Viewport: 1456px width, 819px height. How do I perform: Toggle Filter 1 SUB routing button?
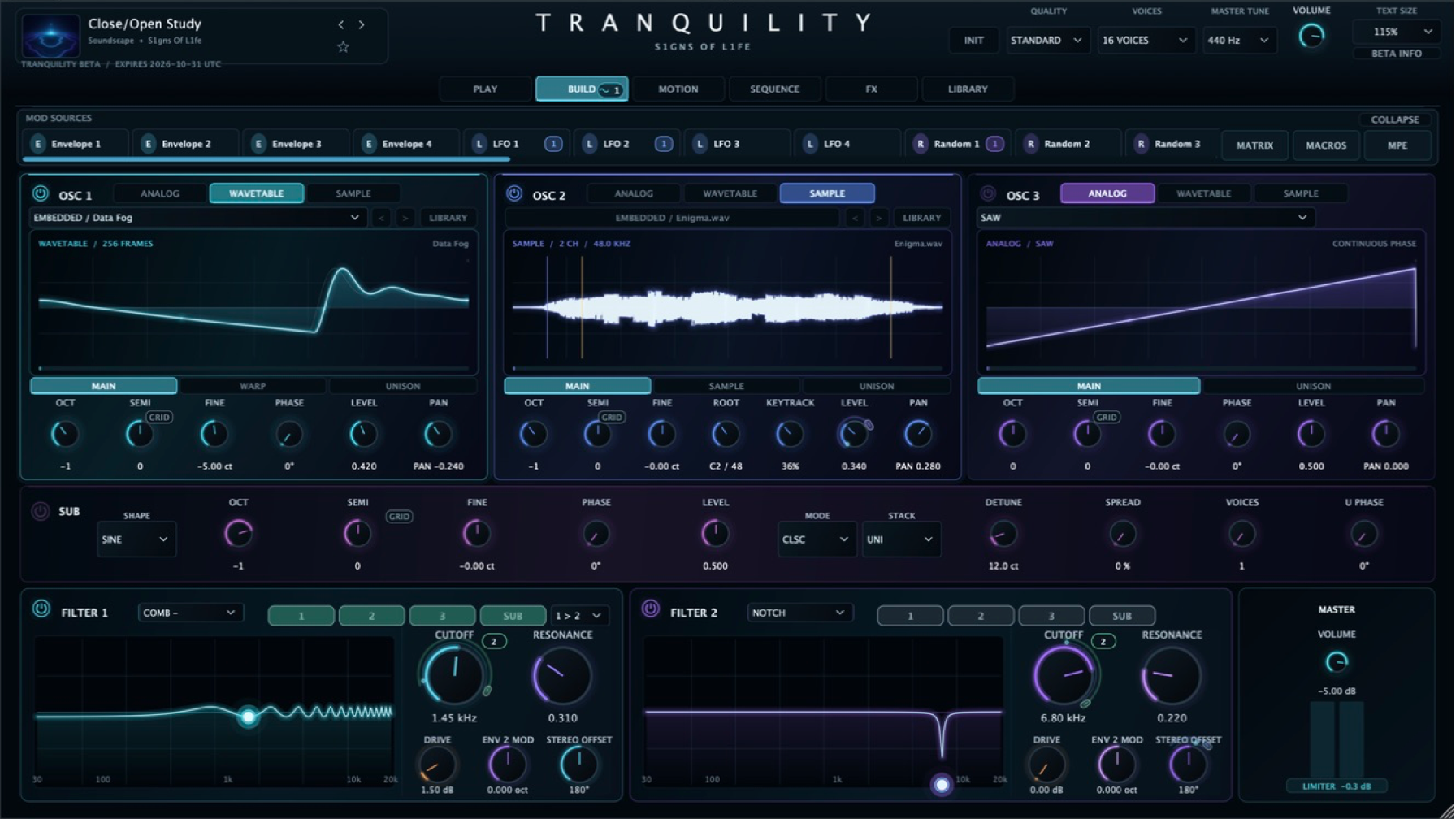point(513,616)
